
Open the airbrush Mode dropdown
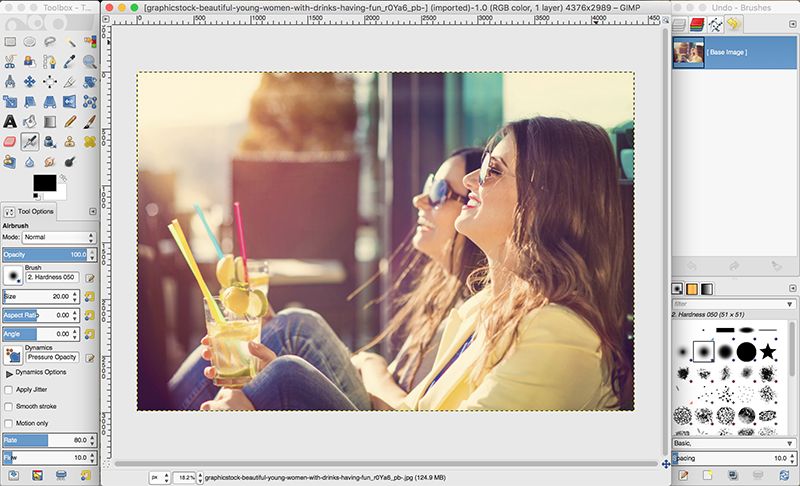[x=59, y=238]
